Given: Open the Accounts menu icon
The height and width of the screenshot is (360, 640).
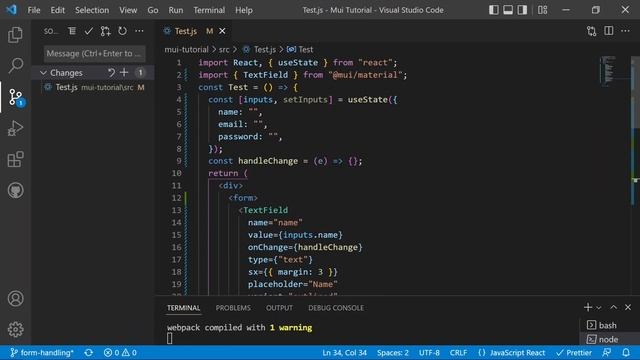Looking at the screenshot, I should point(16,298).
